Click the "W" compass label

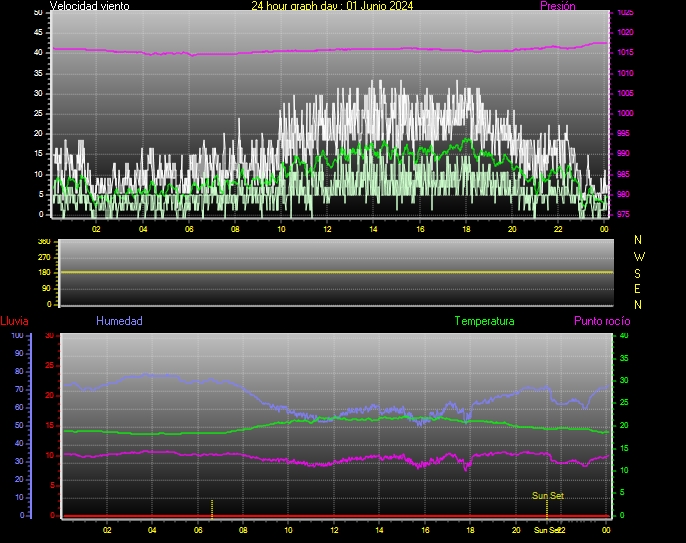click(639, 256)
